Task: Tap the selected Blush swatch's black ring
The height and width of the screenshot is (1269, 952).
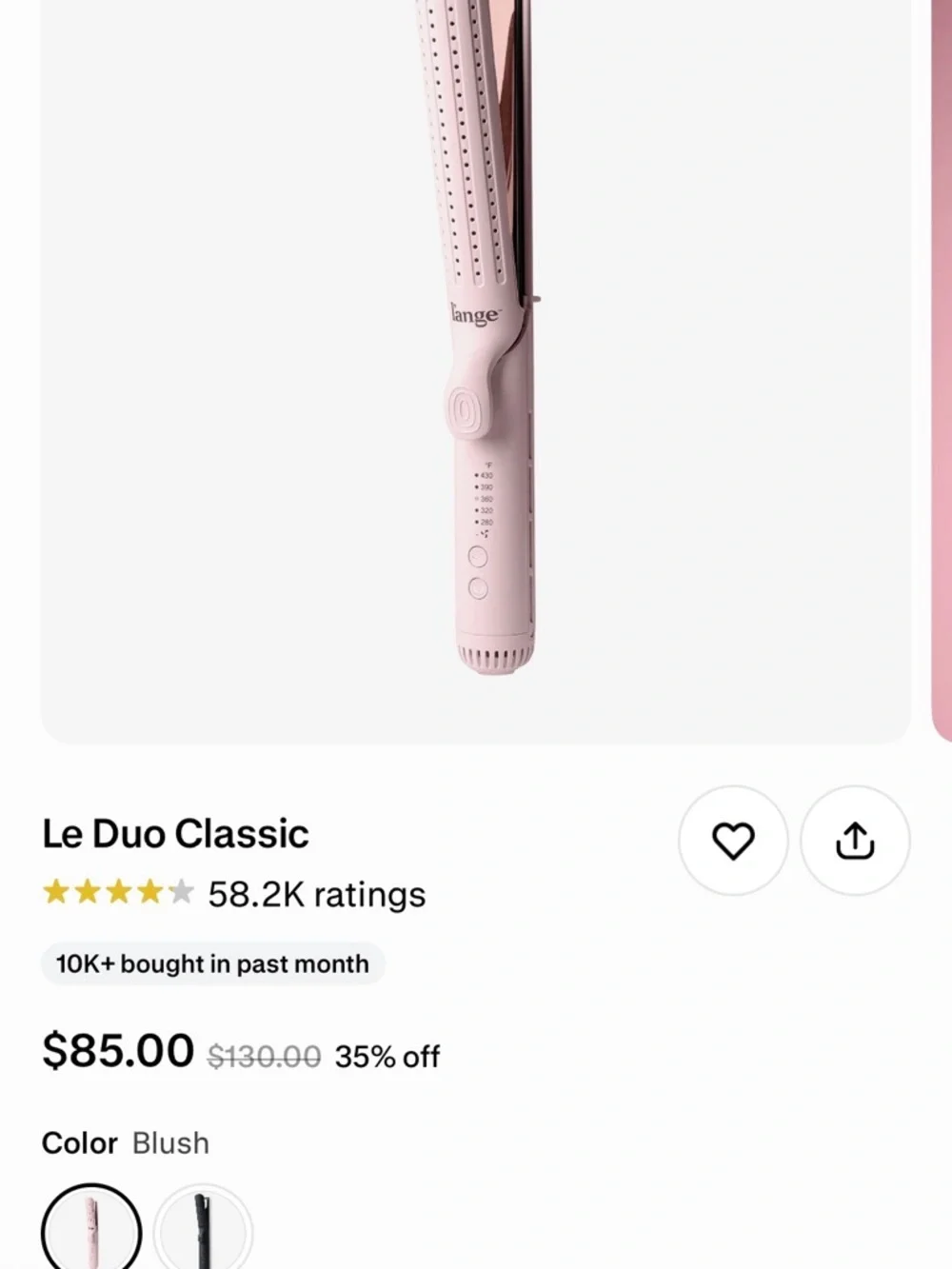Action: tap(90, 1186)
